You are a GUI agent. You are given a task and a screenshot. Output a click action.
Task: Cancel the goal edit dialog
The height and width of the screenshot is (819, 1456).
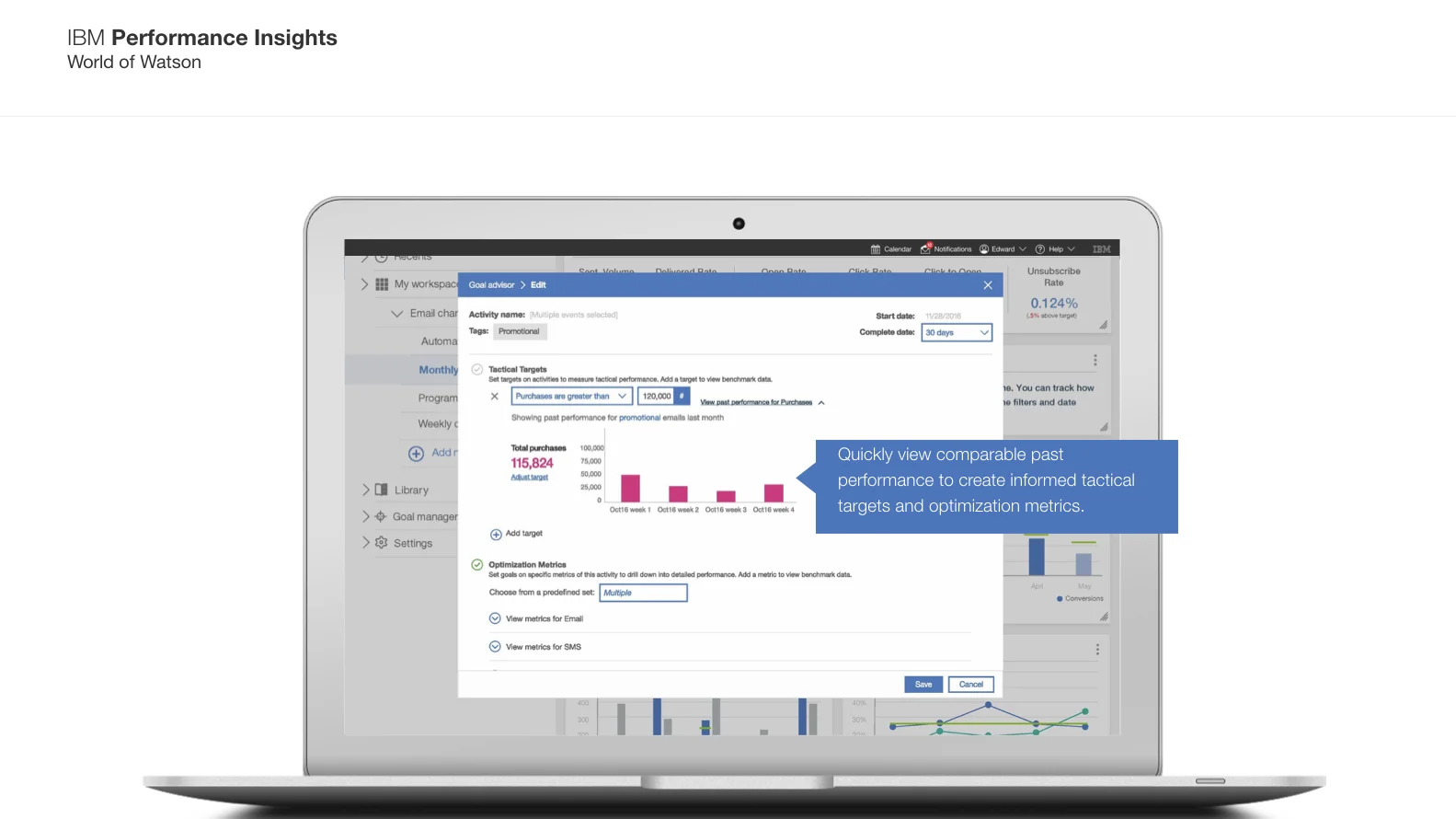(971, 685)
